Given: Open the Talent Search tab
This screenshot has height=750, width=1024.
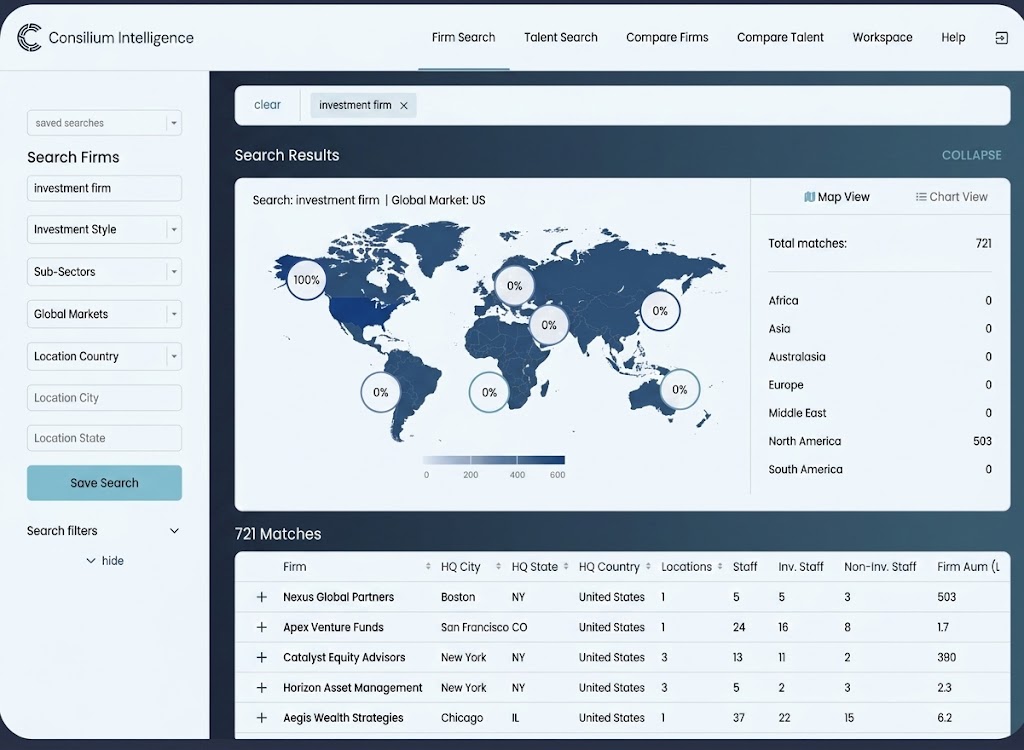Looking at the screenshot, I should click(x=561, y=37).
